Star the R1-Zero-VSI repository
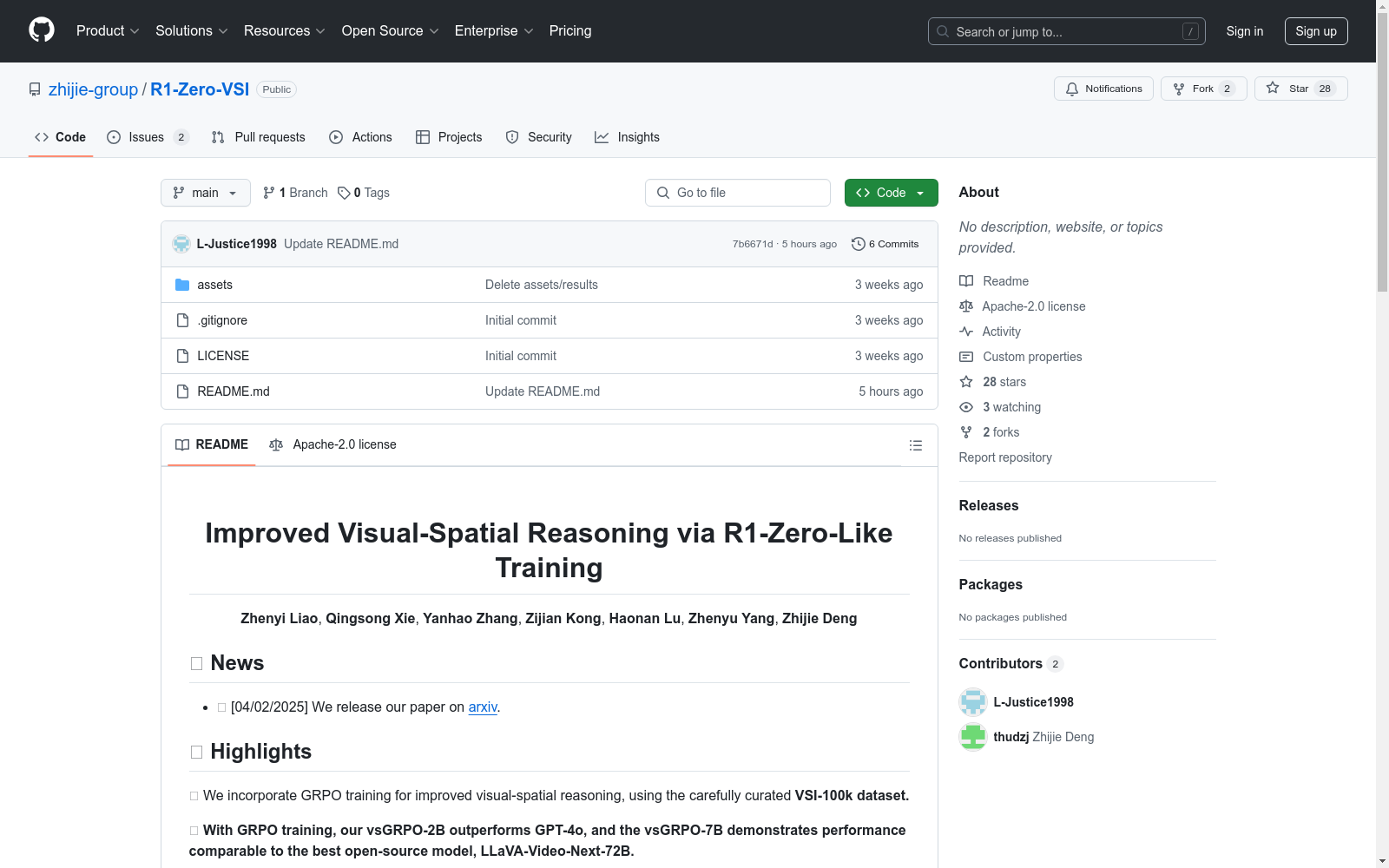 point(1300,89)
